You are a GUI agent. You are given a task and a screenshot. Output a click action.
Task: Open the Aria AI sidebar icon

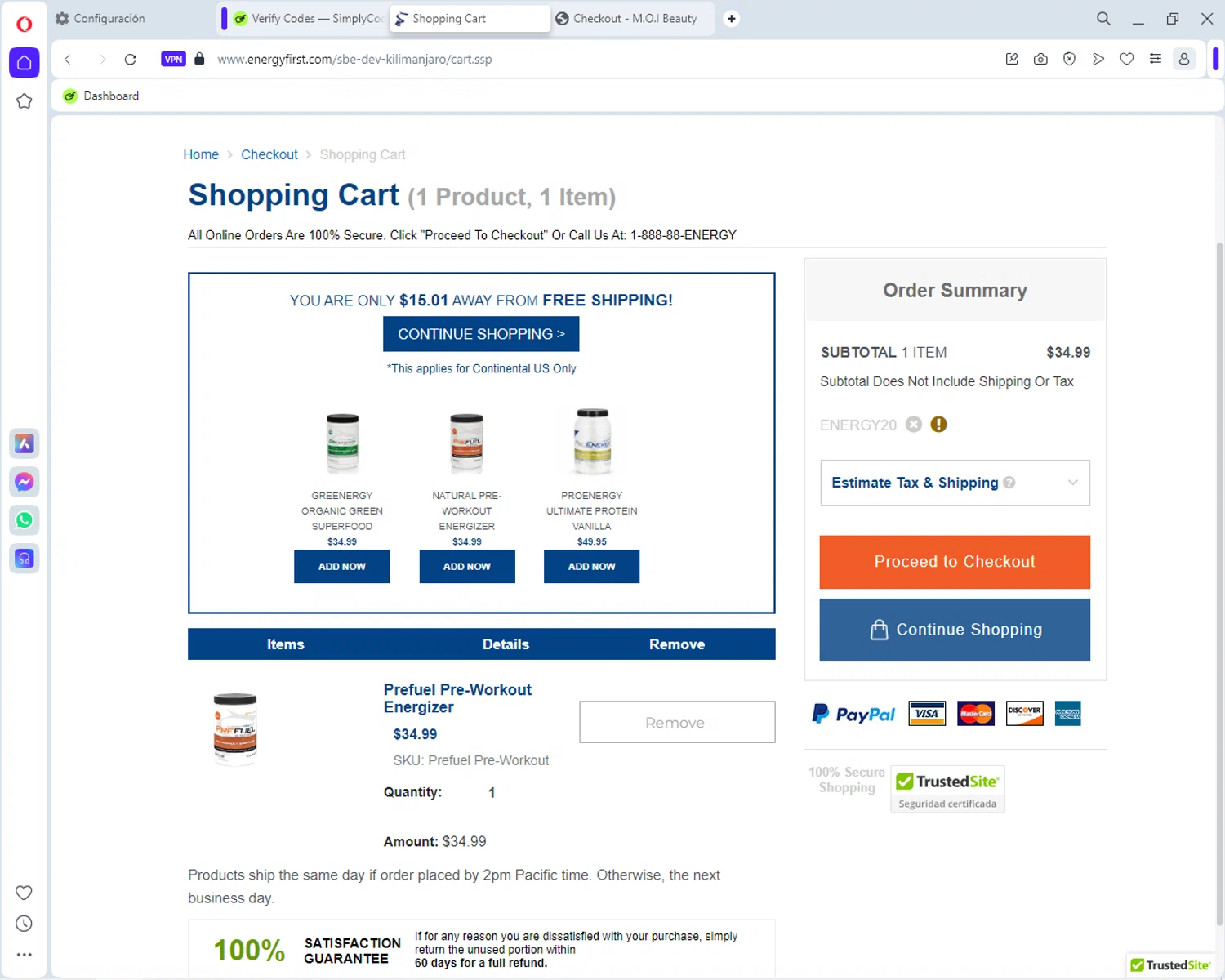[x=24, y=443]
